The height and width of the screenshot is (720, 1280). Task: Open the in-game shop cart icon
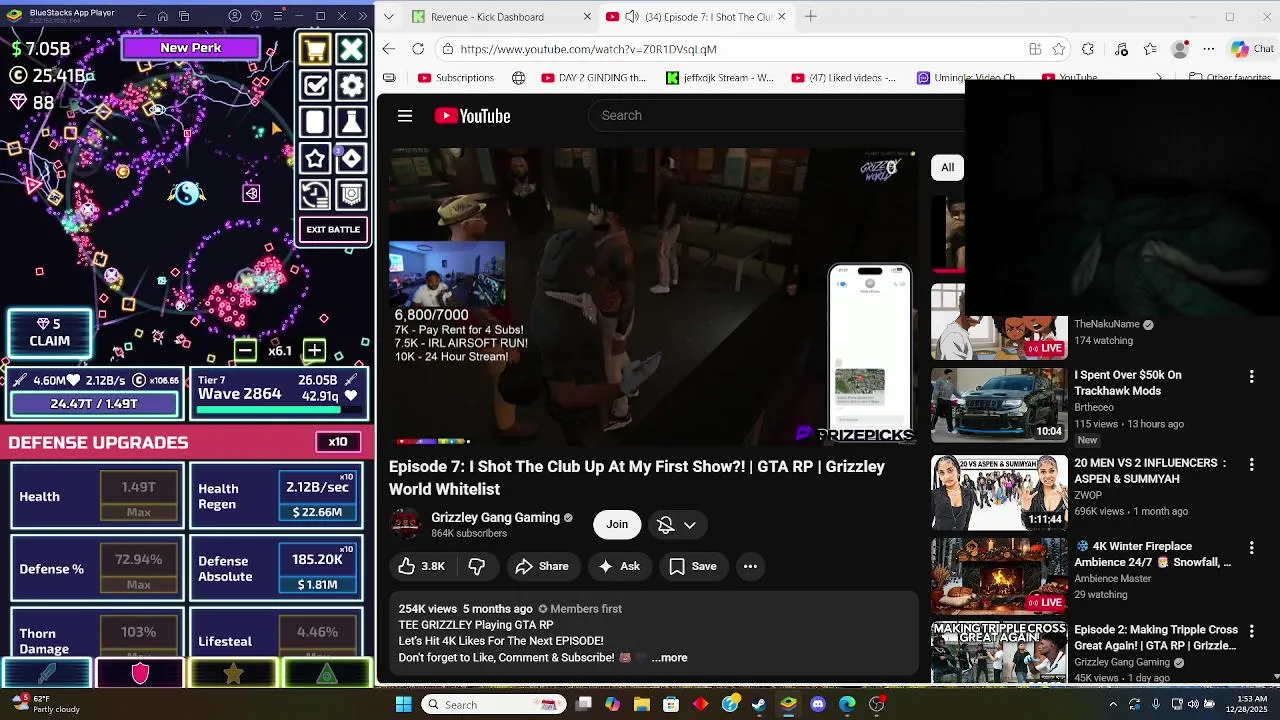click(x=315, y=49)
